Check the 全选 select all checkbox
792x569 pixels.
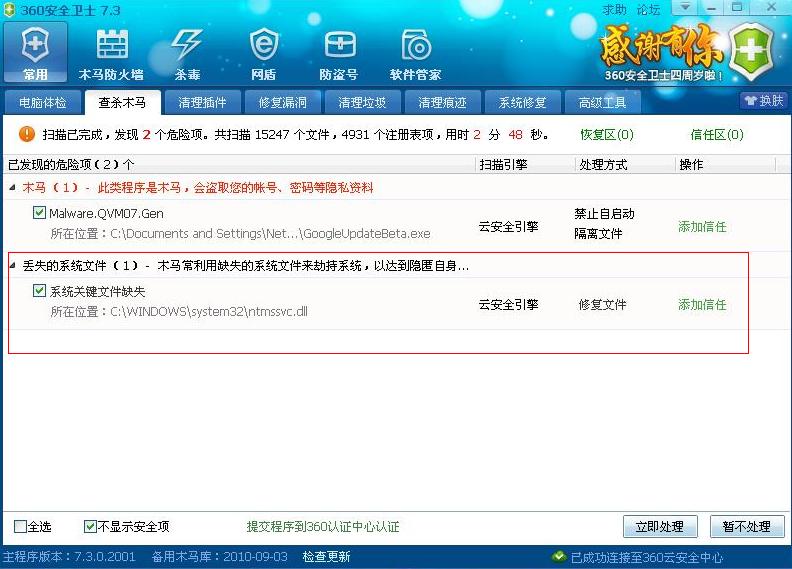tap(20, 527)
